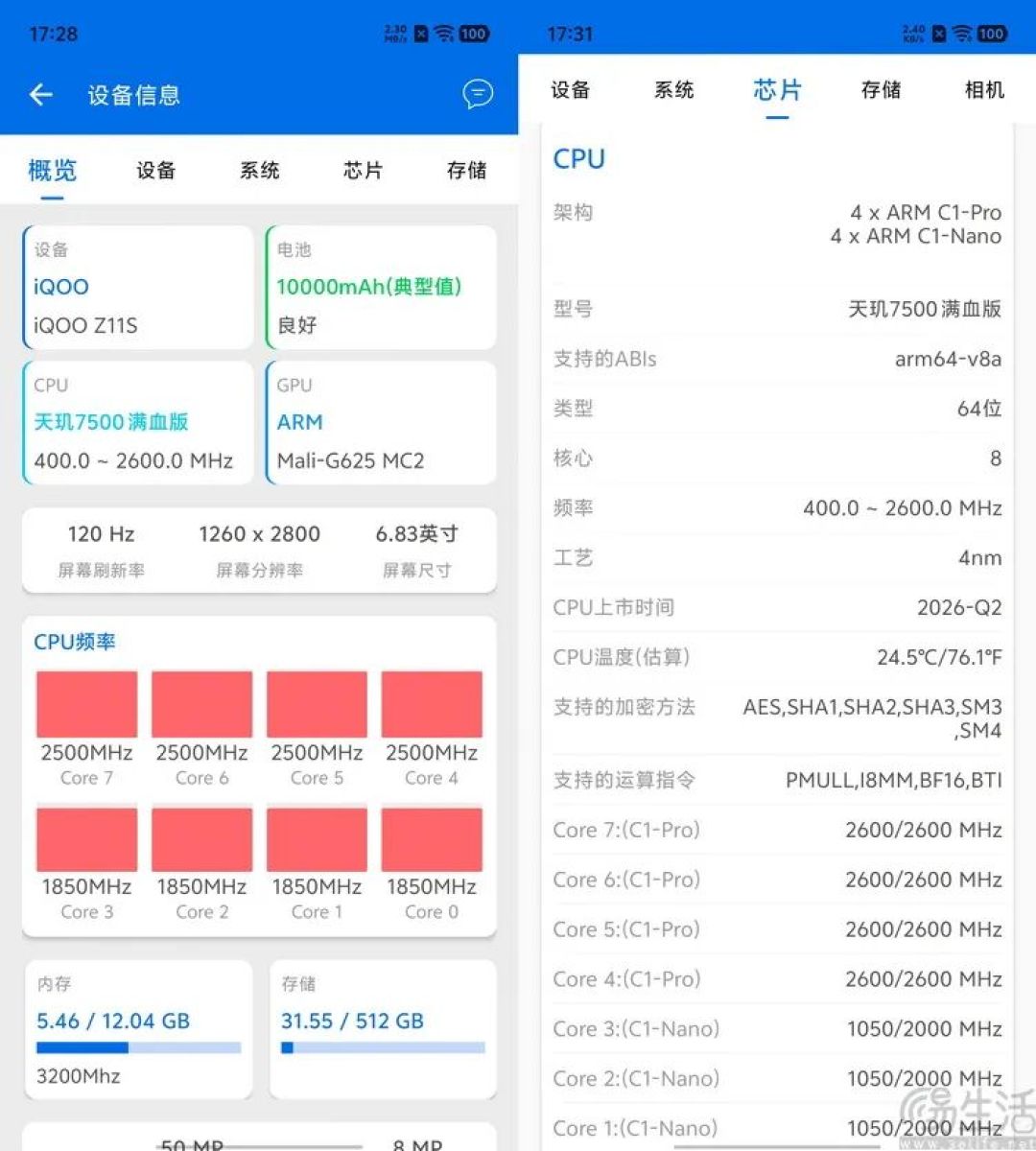Tap the 设备信息 title

pos(134,95)
